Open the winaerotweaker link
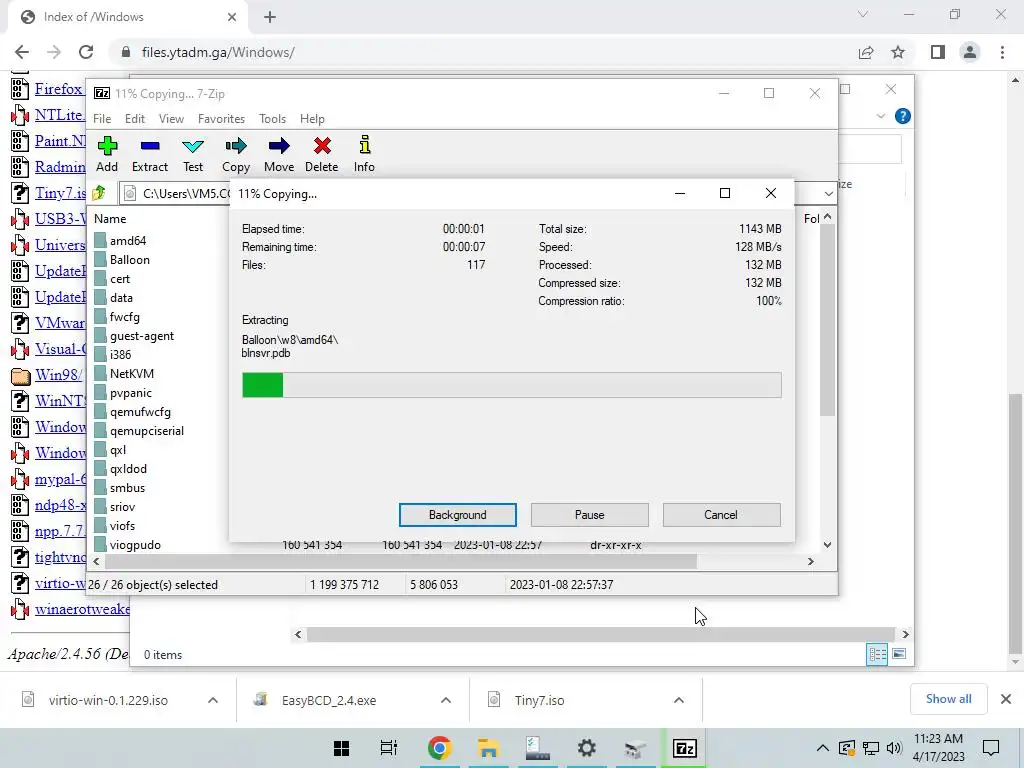This screenshot has height=768, width=1024. point(82,609)
